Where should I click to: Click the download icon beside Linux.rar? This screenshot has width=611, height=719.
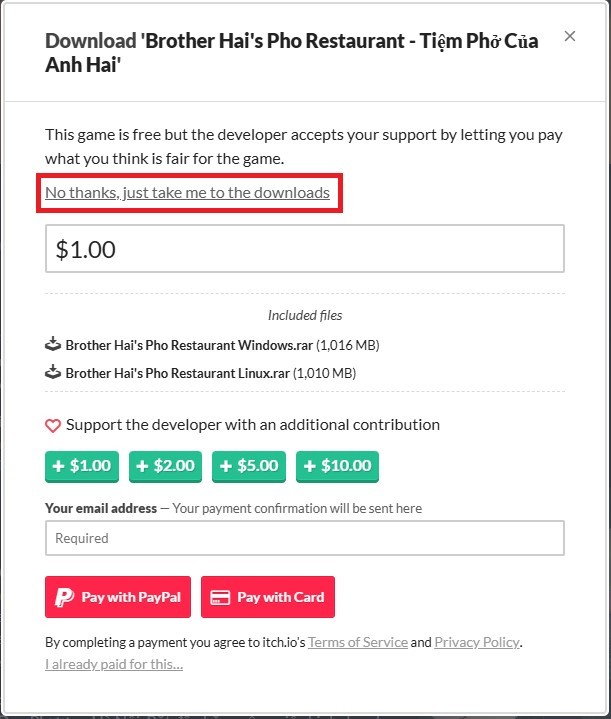[x=54, y=373]
